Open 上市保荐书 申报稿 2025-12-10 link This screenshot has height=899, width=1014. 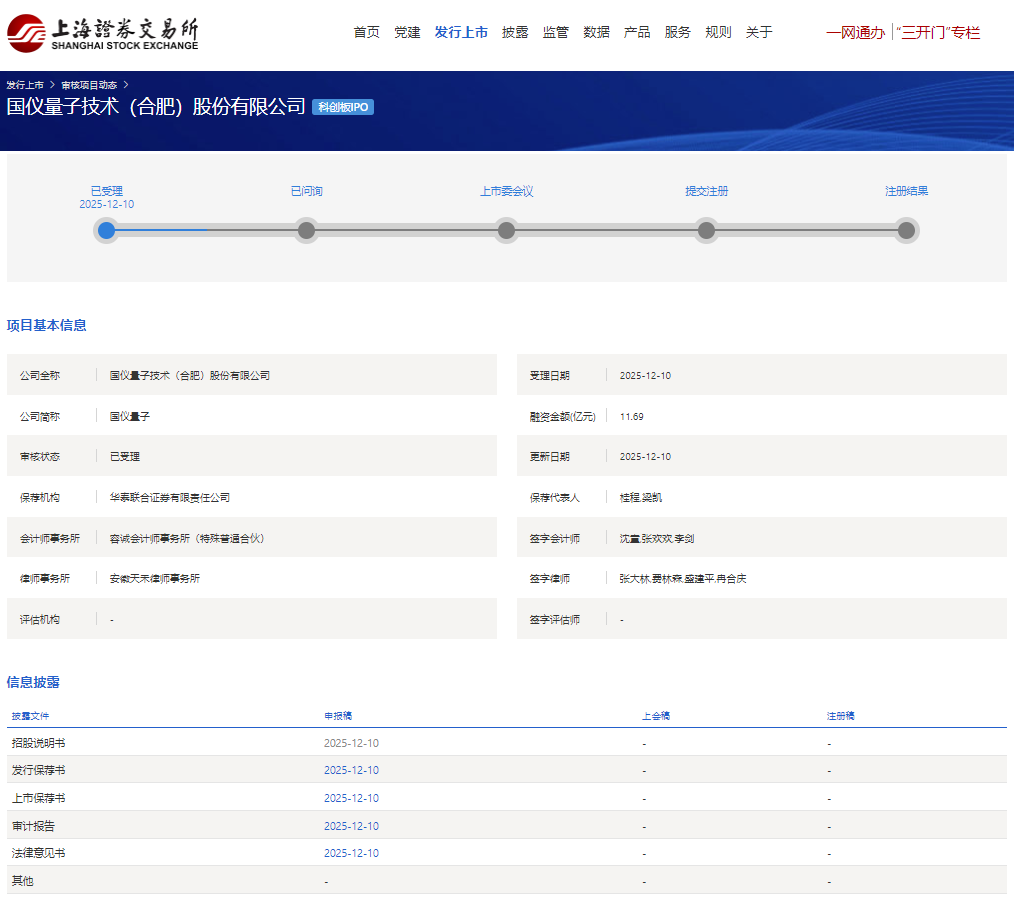click(351, 798)
